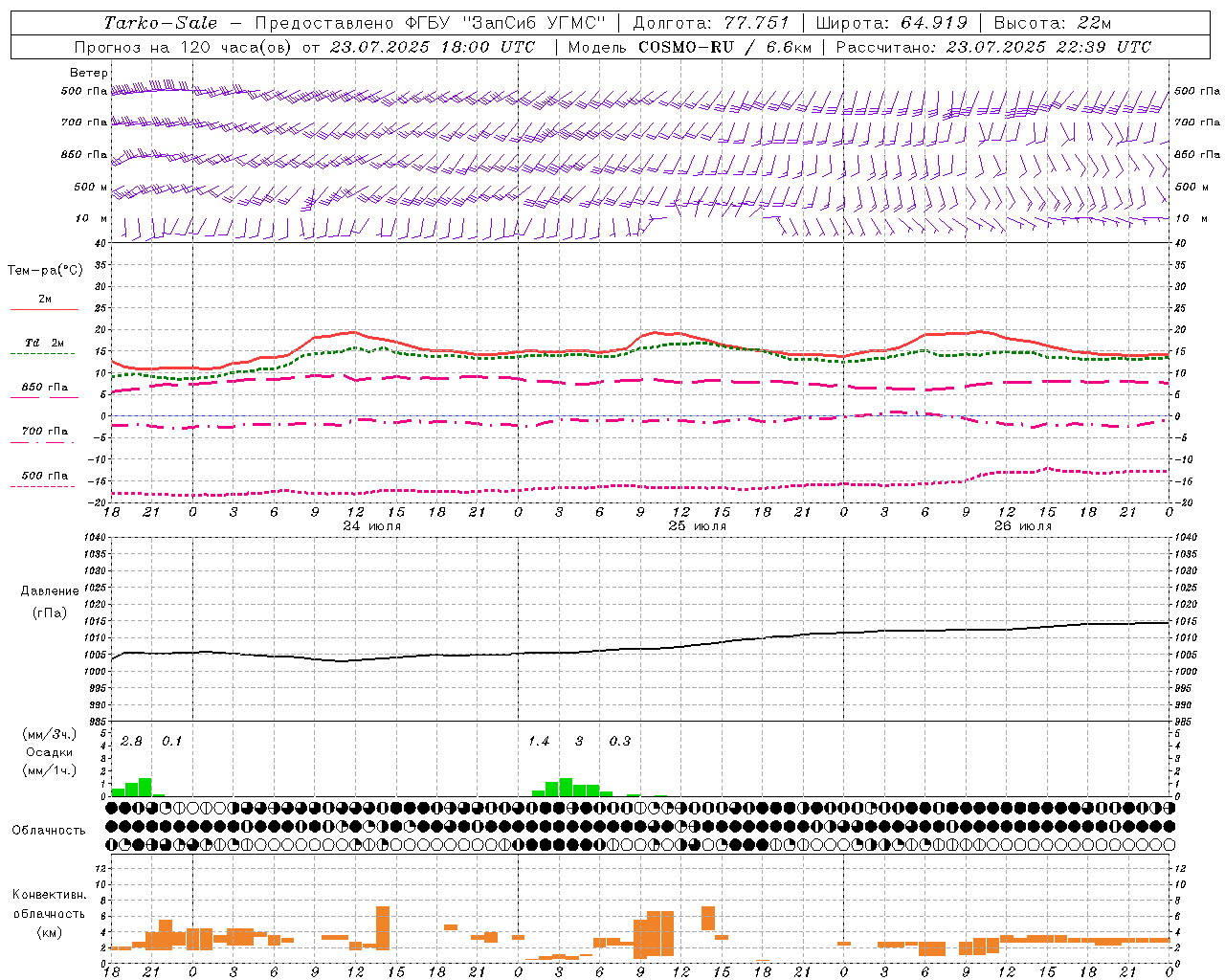Select the 'Предоставлено ФГБУ "ЗапСиб УГМС"' provider text
This screenshot has width=1225, height=980.
click(430, 23)
